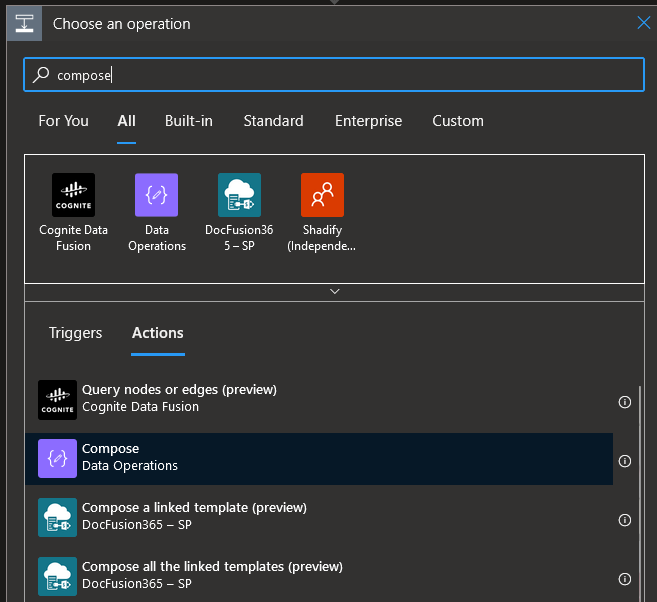Image resolution: width=657 pixels, height=602 pixels.
Task: Select the Shadify (Independent) connector icon
Action: [322, 195]
